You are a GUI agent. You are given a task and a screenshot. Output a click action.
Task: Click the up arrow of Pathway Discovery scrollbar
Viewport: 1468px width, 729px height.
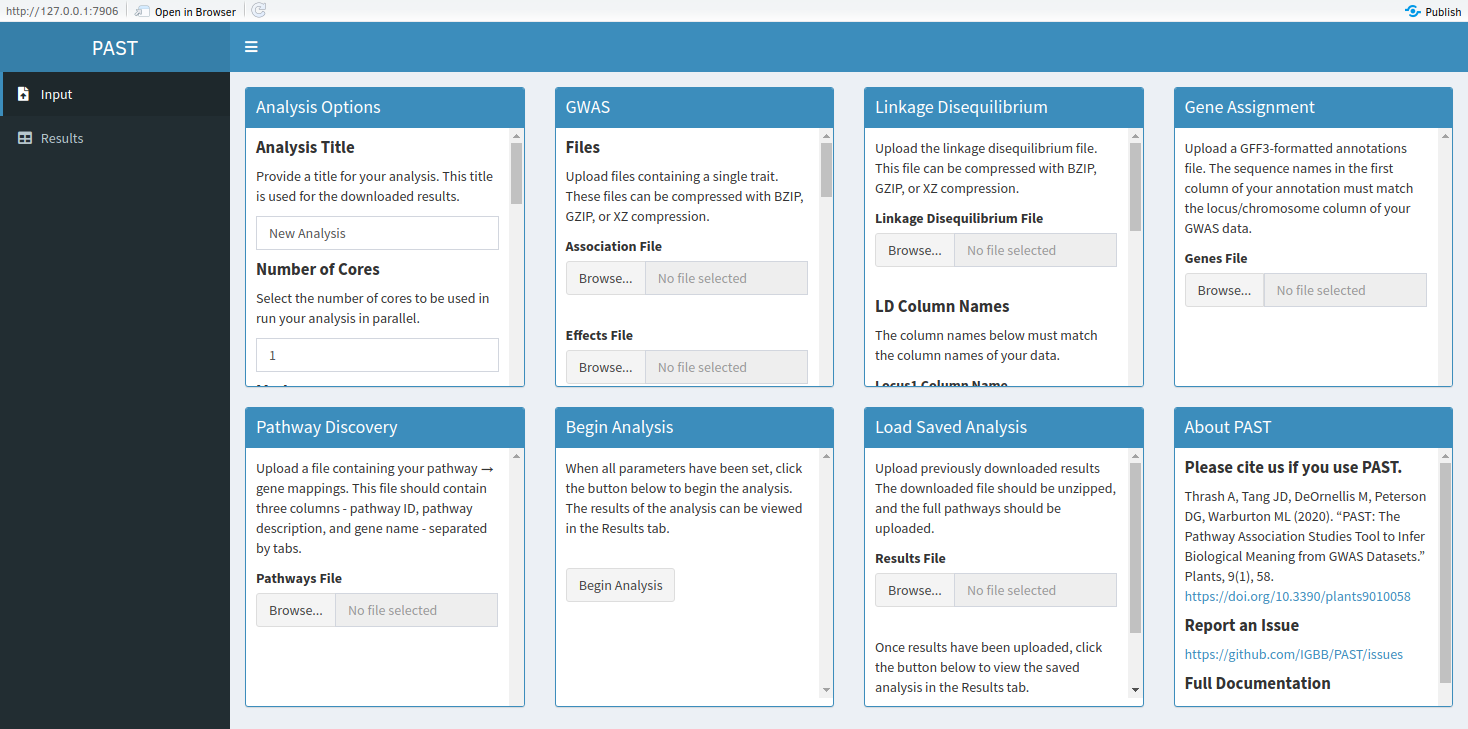[516, 456]
